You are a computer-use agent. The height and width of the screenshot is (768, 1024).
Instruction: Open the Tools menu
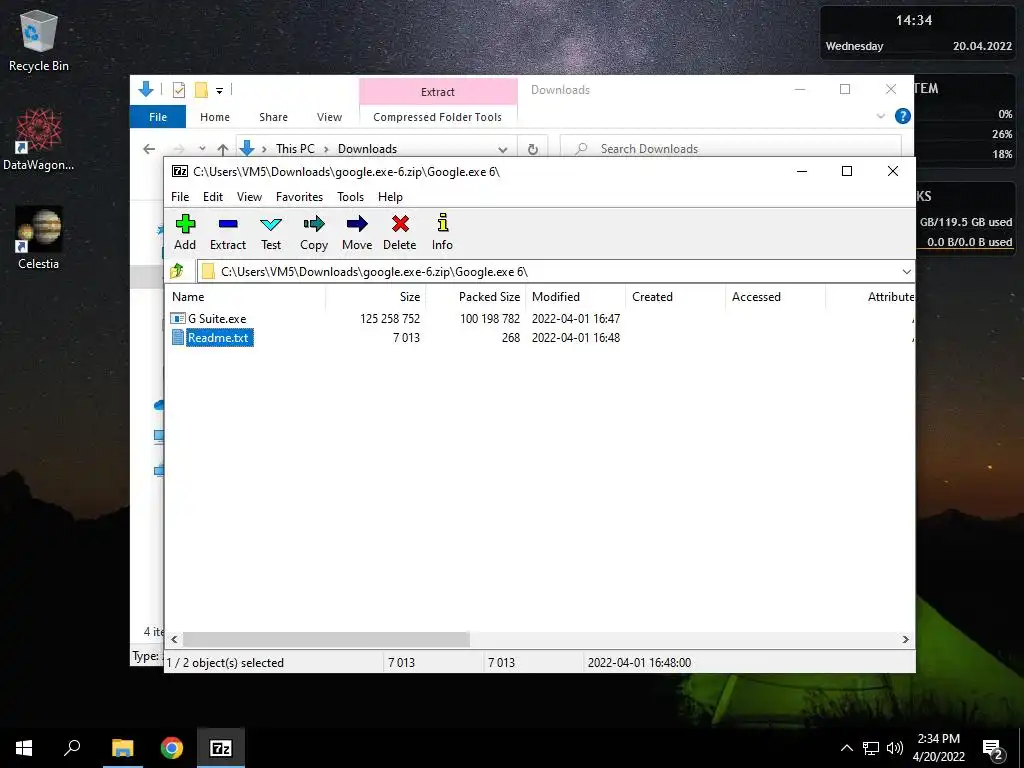tap(350, 197)
